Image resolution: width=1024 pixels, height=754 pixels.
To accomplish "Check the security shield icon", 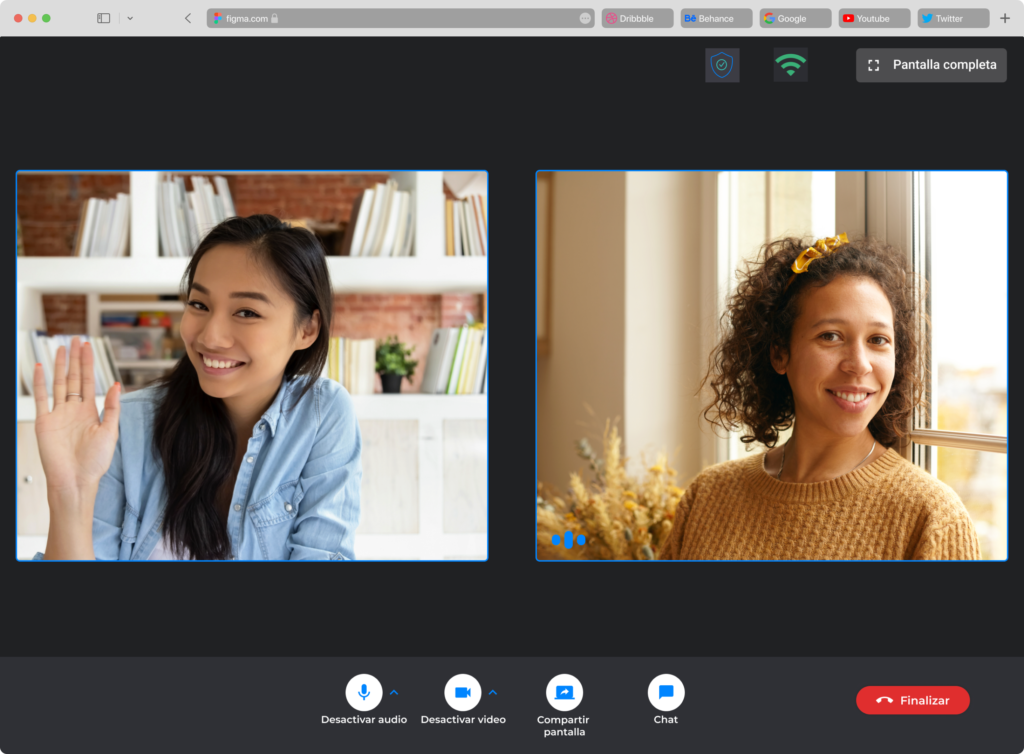I will click(722, 65).
